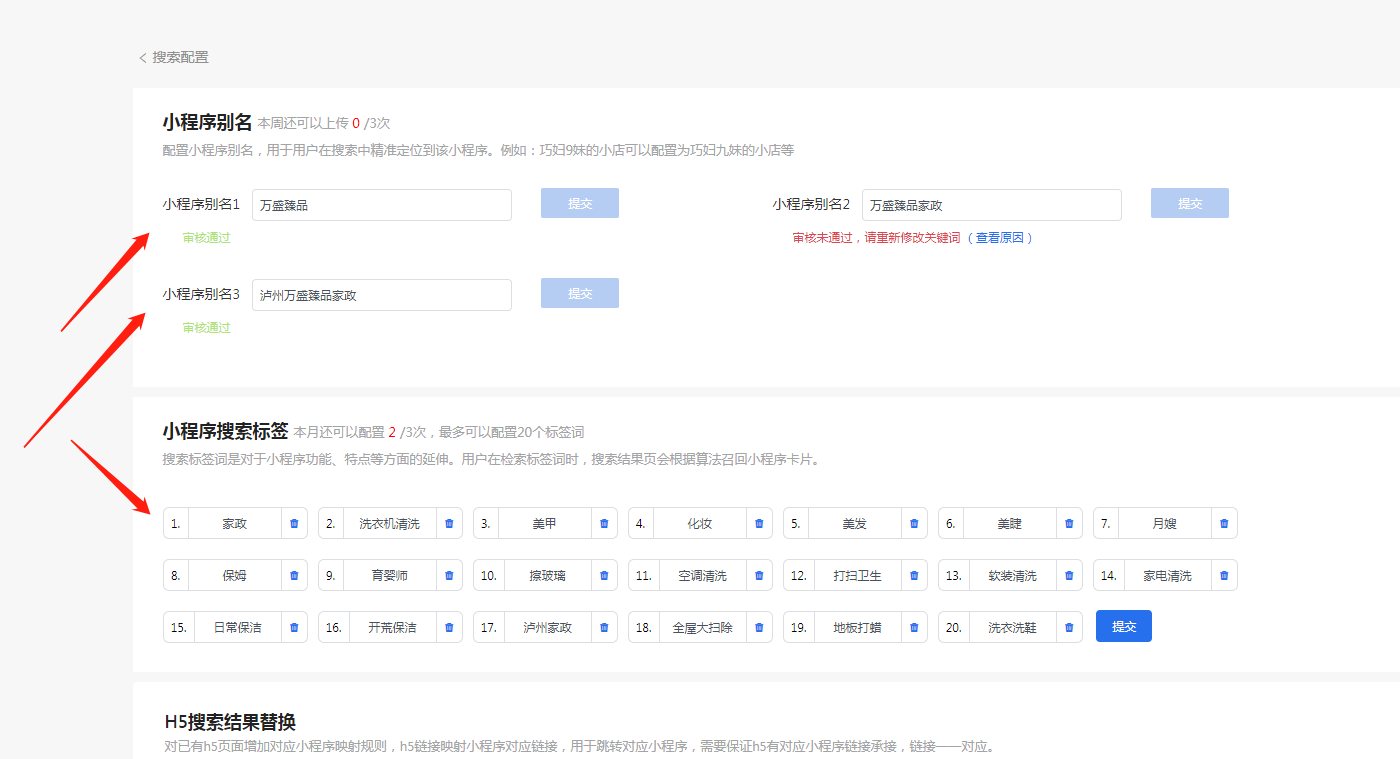Image resolution: width=1400 pixels, height=759 pixels.
Task: Submit search tags with blue 提交 button
Action: [x=1124, y=626]
